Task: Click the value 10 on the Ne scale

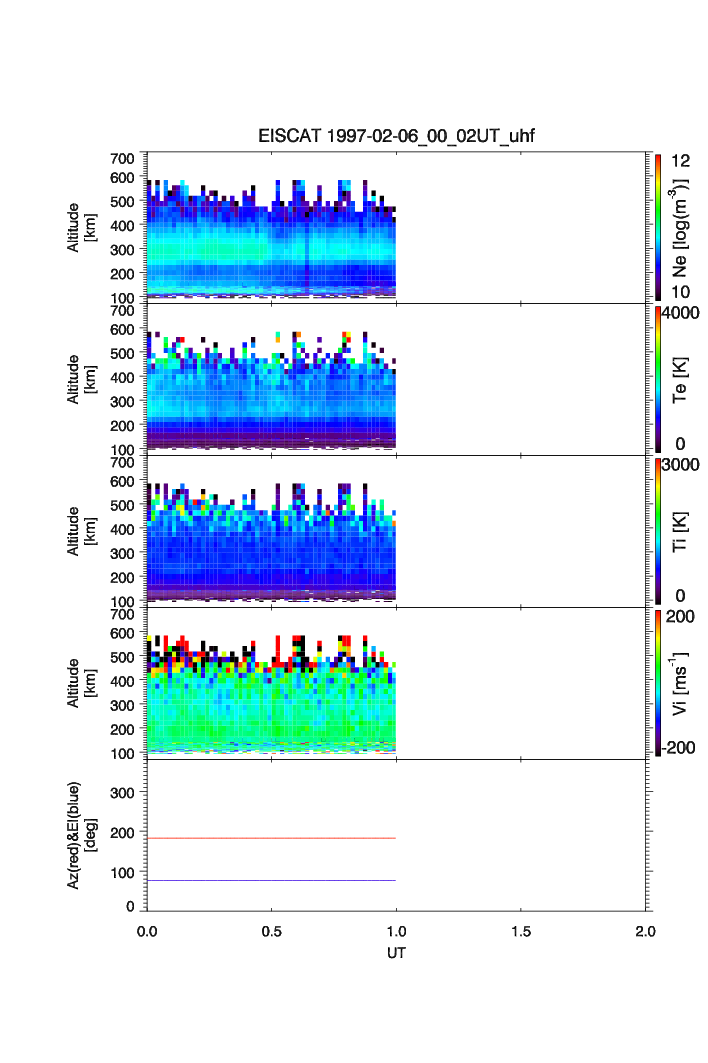Action: (680, 292)
